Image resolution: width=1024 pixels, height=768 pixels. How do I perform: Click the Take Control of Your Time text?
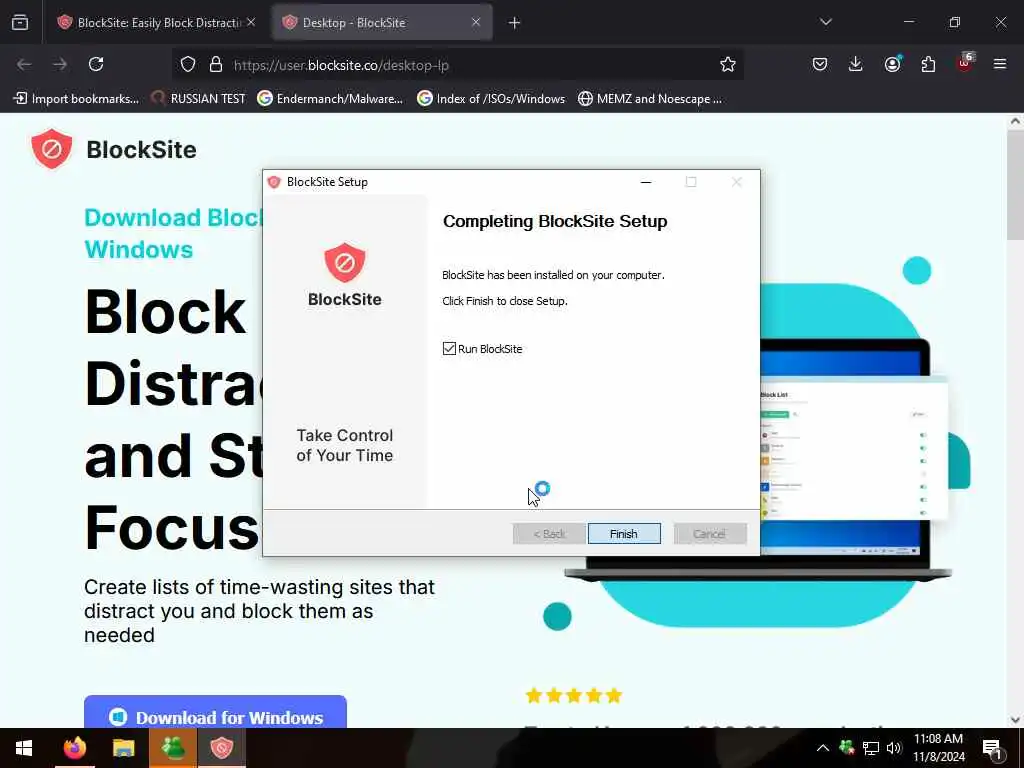[345, 445]
